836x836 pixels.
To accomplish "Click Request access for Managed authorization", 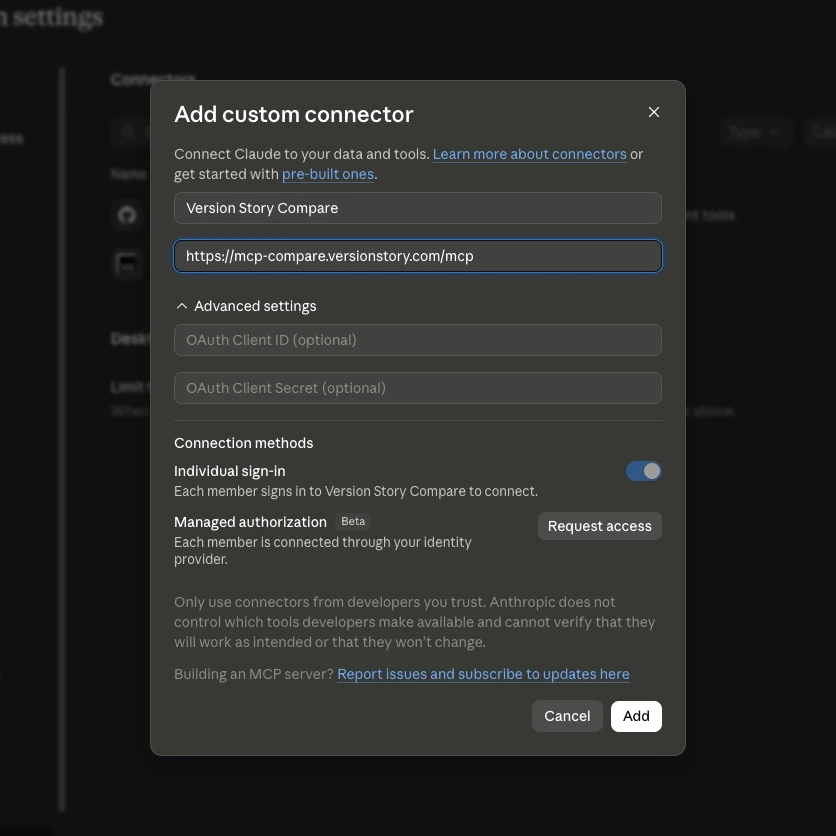I will pos(599,526).
